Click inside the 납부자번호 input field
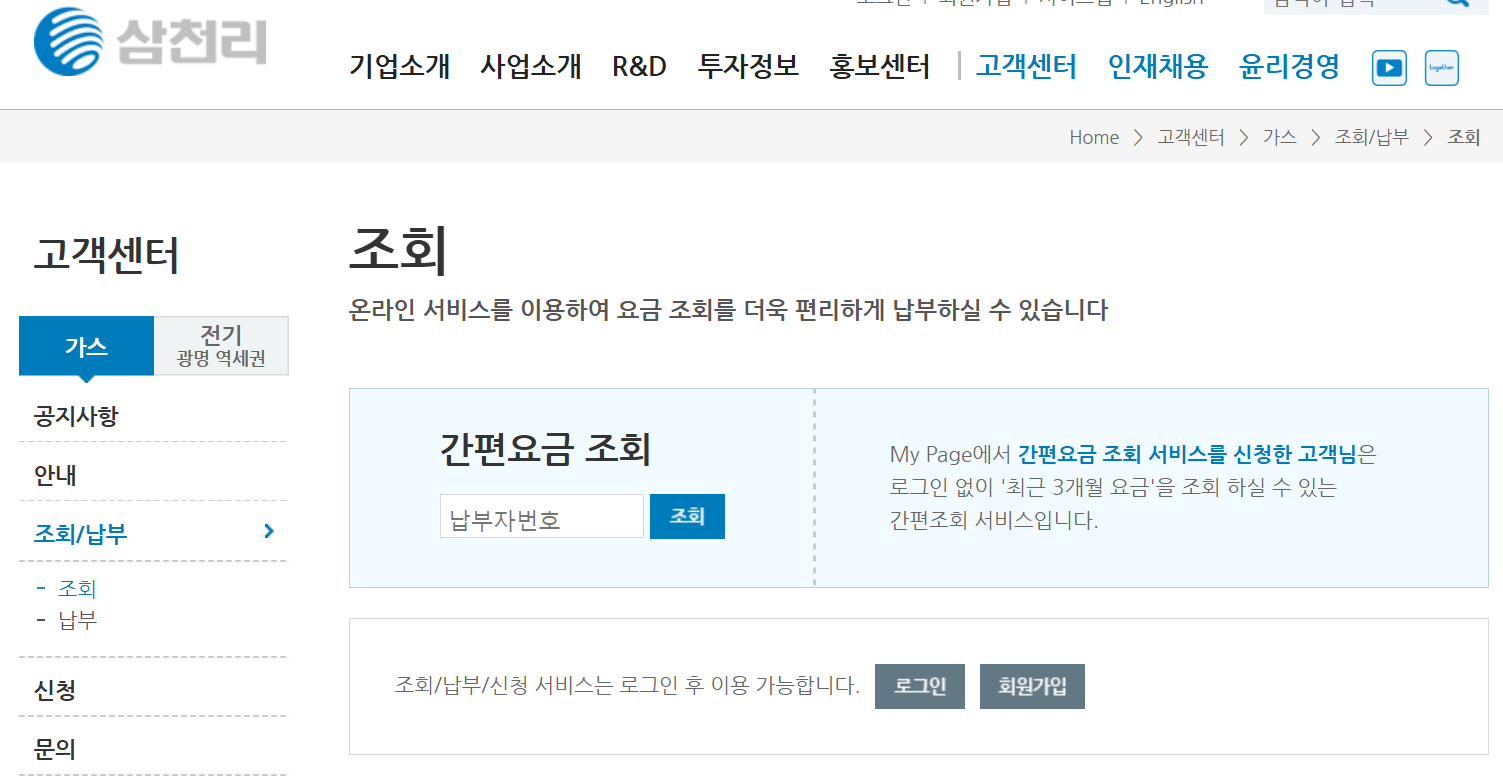Viewport: 1503px width, 778px height. click(x=541, y=516)
